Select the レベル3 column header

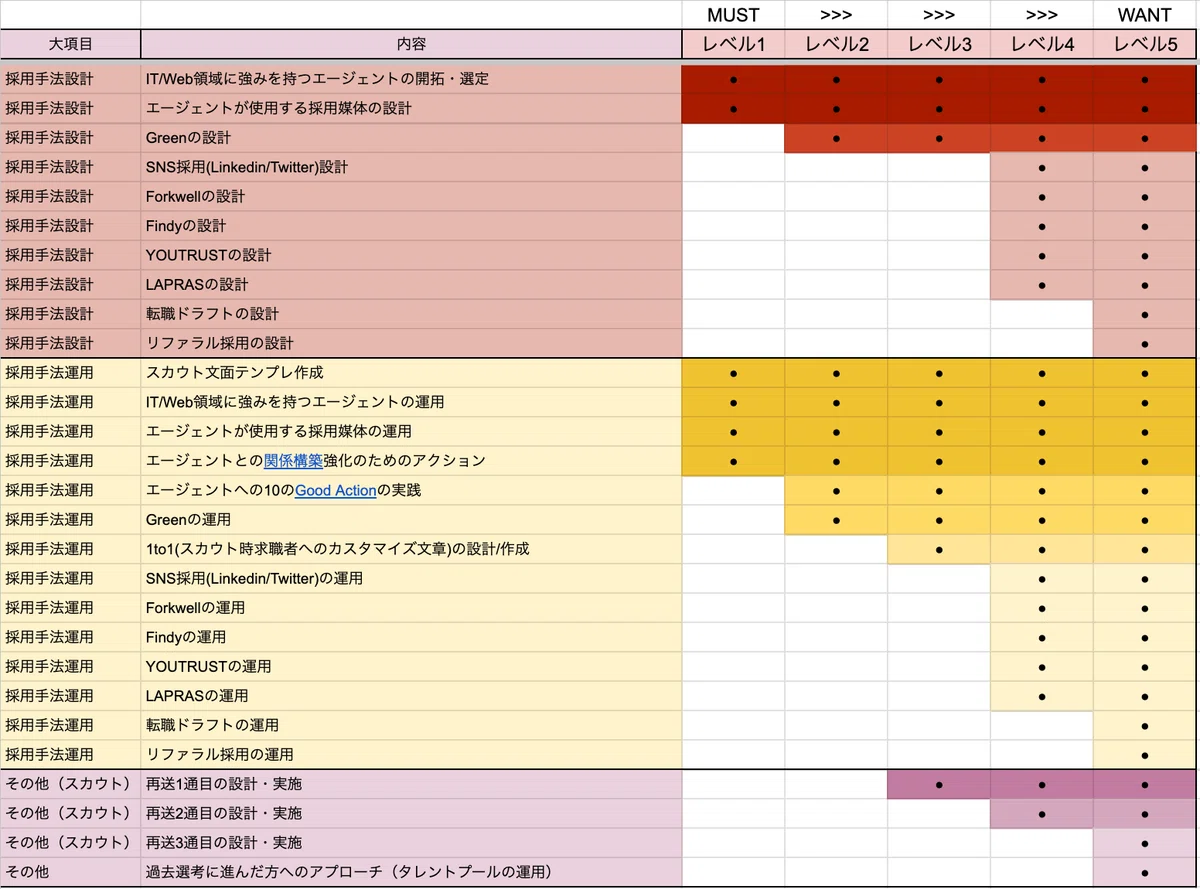tap(939, 44)
